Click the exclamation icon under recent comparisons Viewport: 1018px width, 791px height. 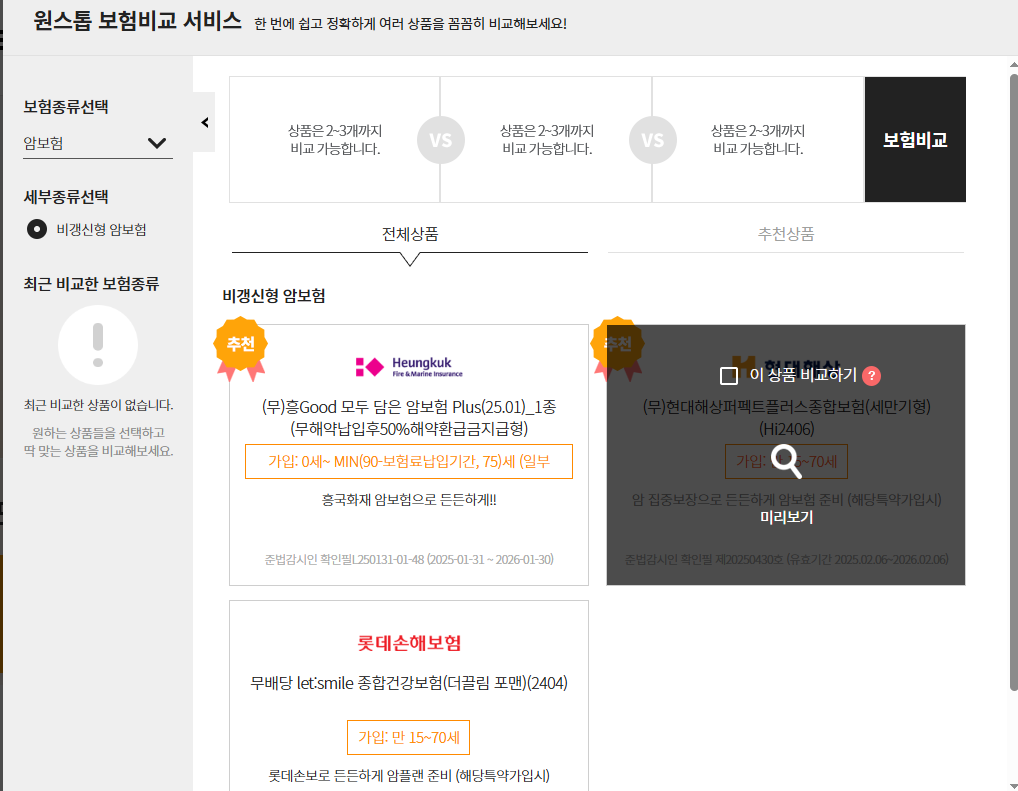click(98, 345)
